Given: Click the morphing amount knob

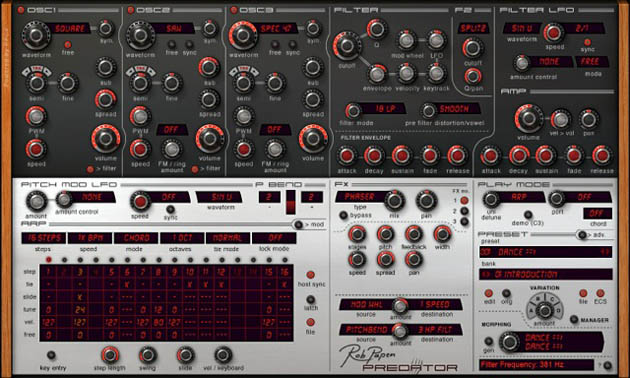Looking at the screenshot, I should [x=509, y=342].
